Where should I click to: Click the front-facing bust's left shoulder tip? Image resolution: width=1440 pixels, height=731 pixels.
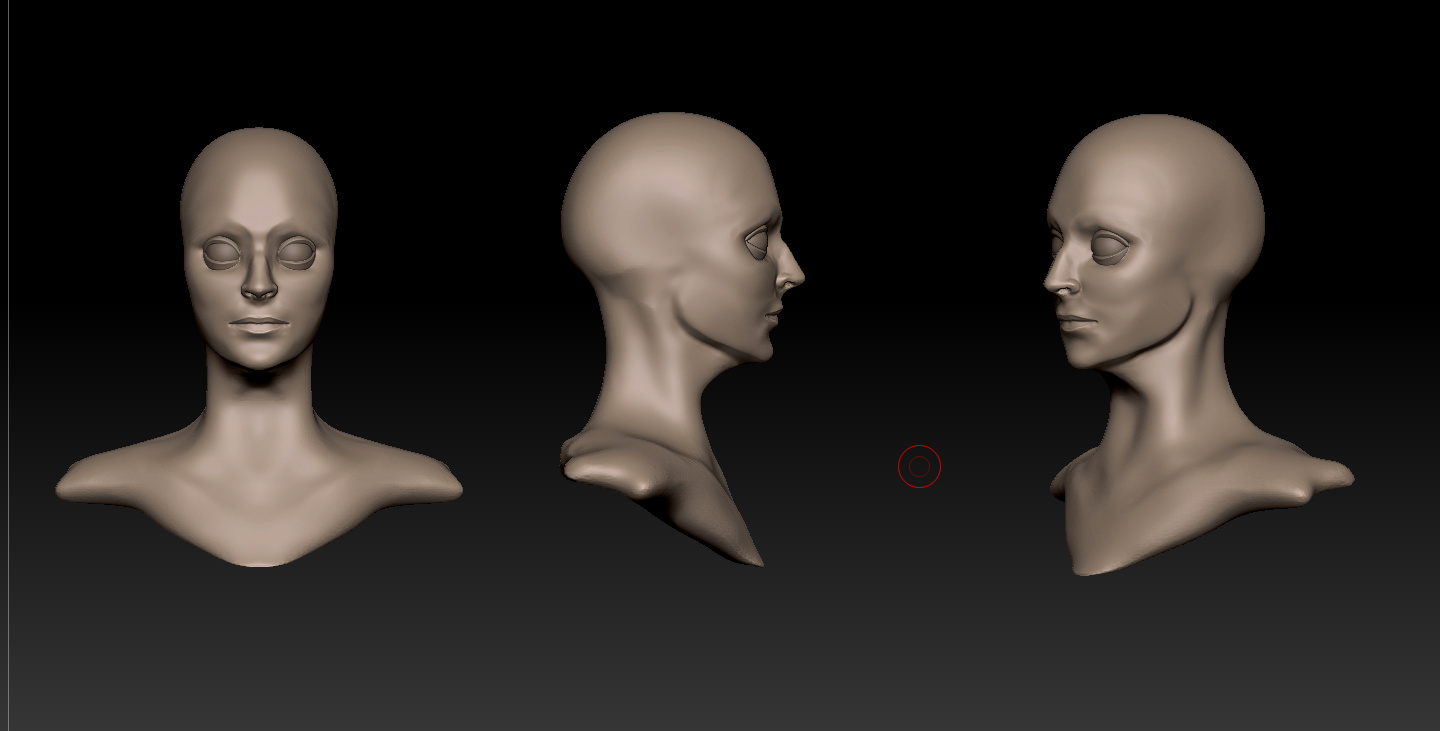click(x=70, y=490)
